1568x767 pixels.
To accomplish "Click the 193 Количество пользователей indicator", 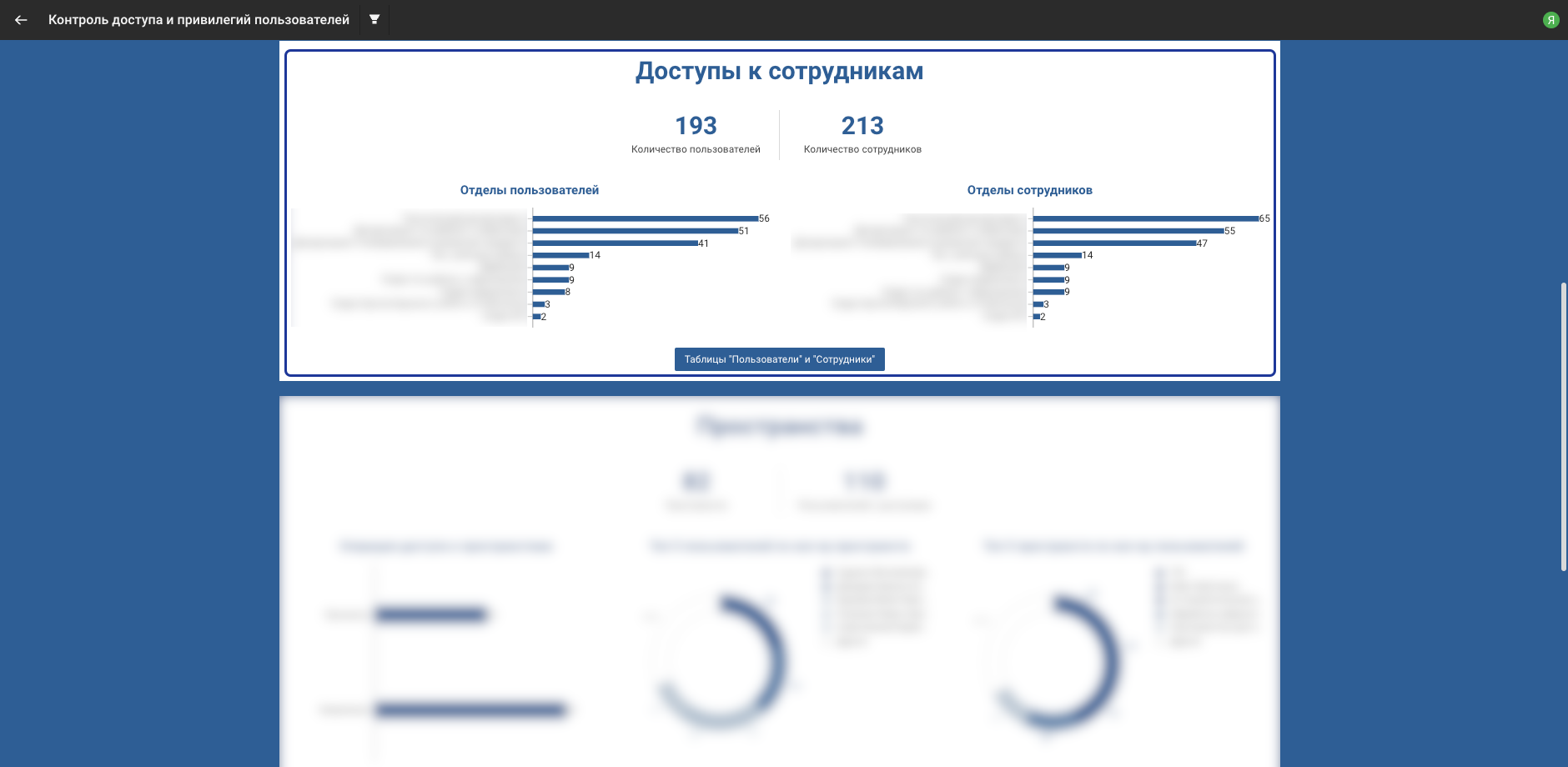I will coord(696,134).
